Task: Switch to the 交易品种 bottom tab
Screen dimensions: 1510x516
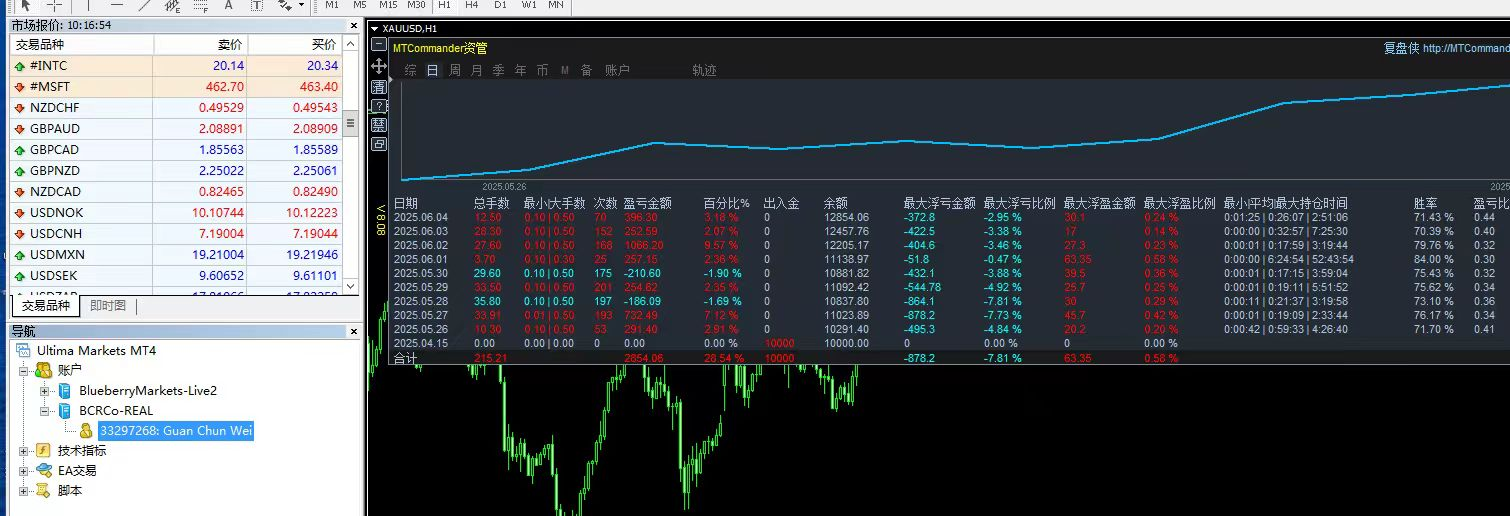Action: pyautogui.click(x=44, y=306)
